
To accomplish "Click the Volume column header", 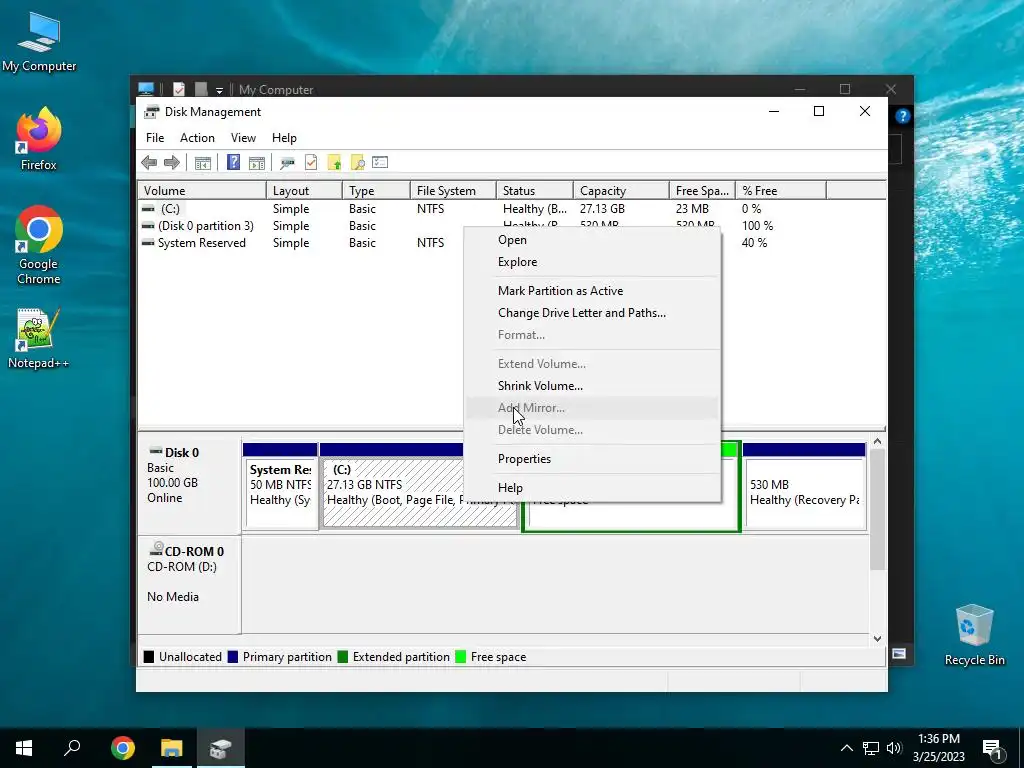I will tap(202, 191).
